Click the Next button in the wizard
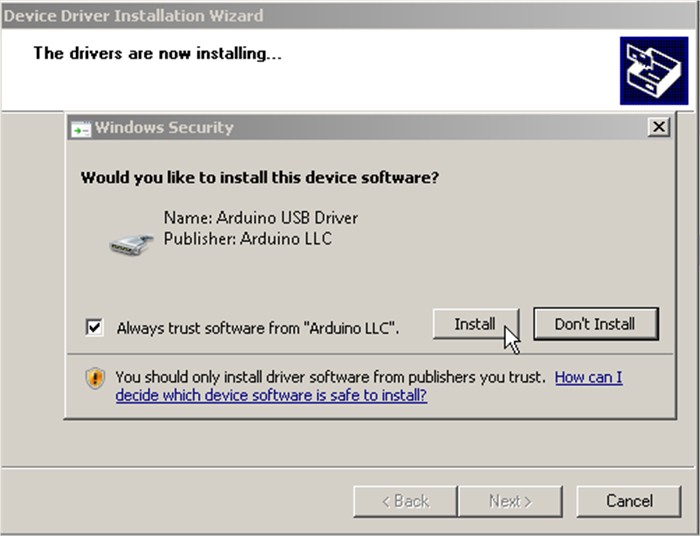This screenshot has height=536, width=700. point(510,501)
